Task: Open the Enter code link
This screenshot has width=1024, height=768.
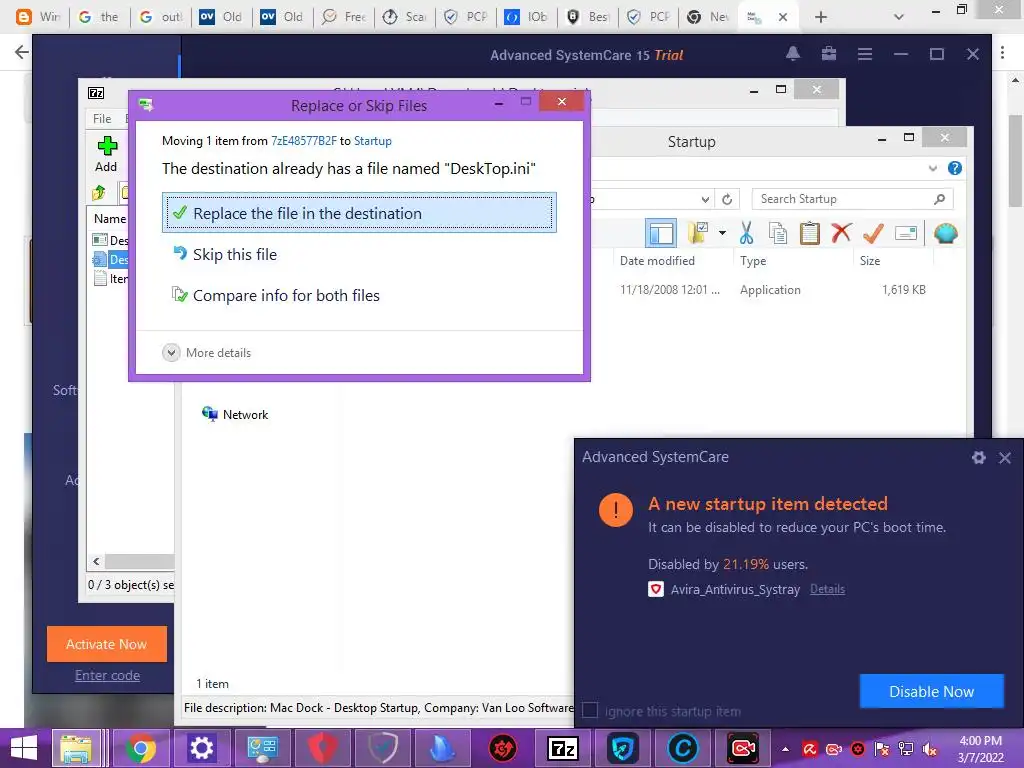Action: [x=107, y=675]
